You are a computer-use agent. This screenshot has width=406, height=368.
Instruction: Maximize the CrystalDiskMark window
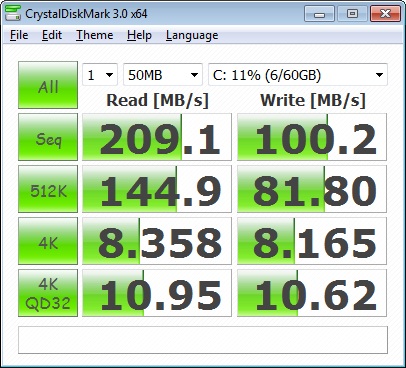[x=352, y=14]
